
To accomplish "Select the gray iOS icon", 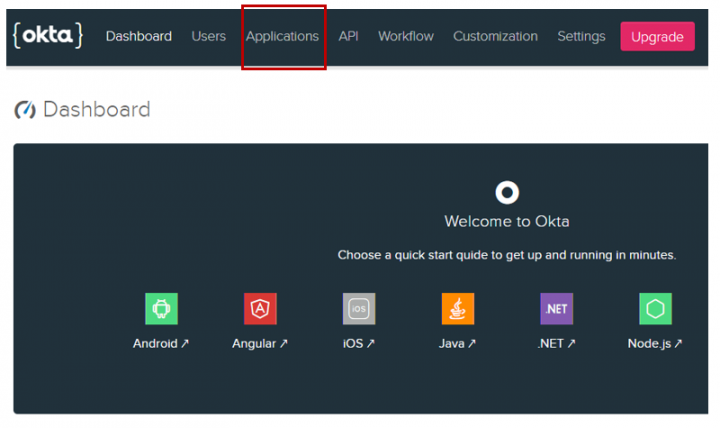I will [359, 309].
